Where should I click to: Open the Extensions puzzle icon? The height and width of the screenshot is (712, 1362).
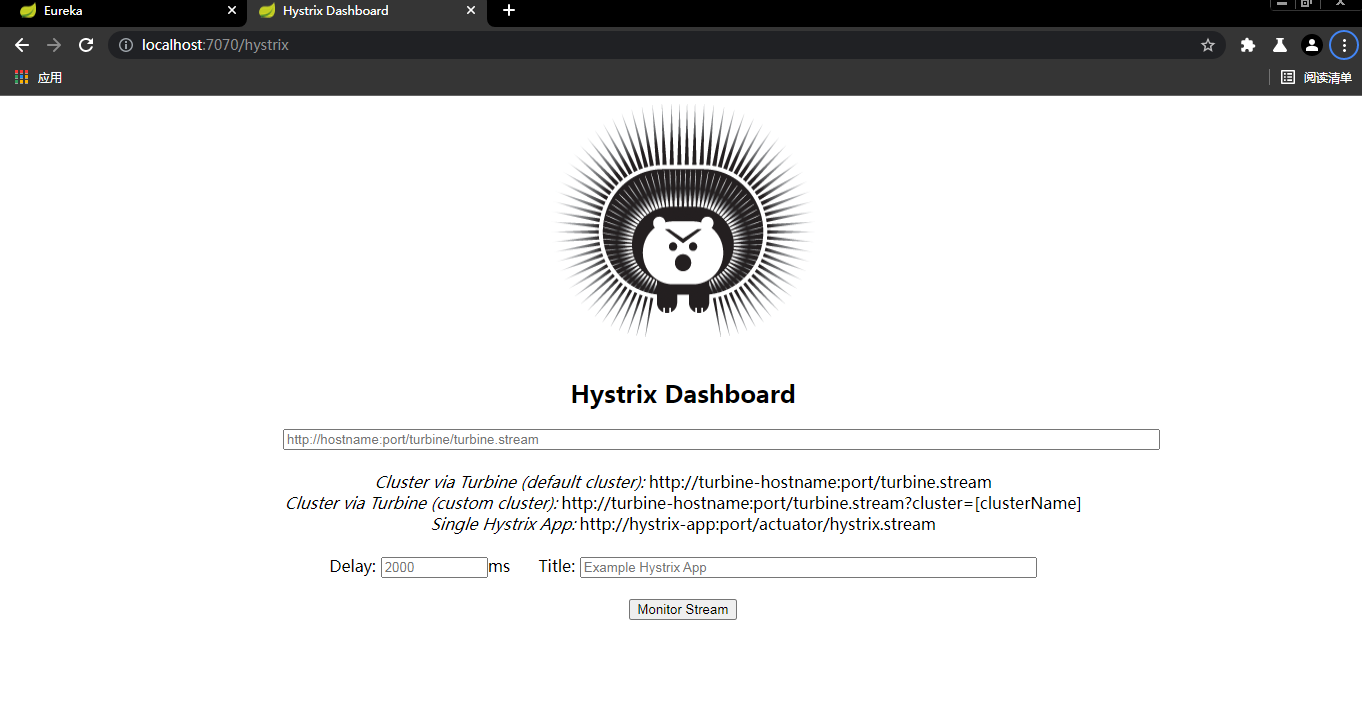pos(1247,45)
